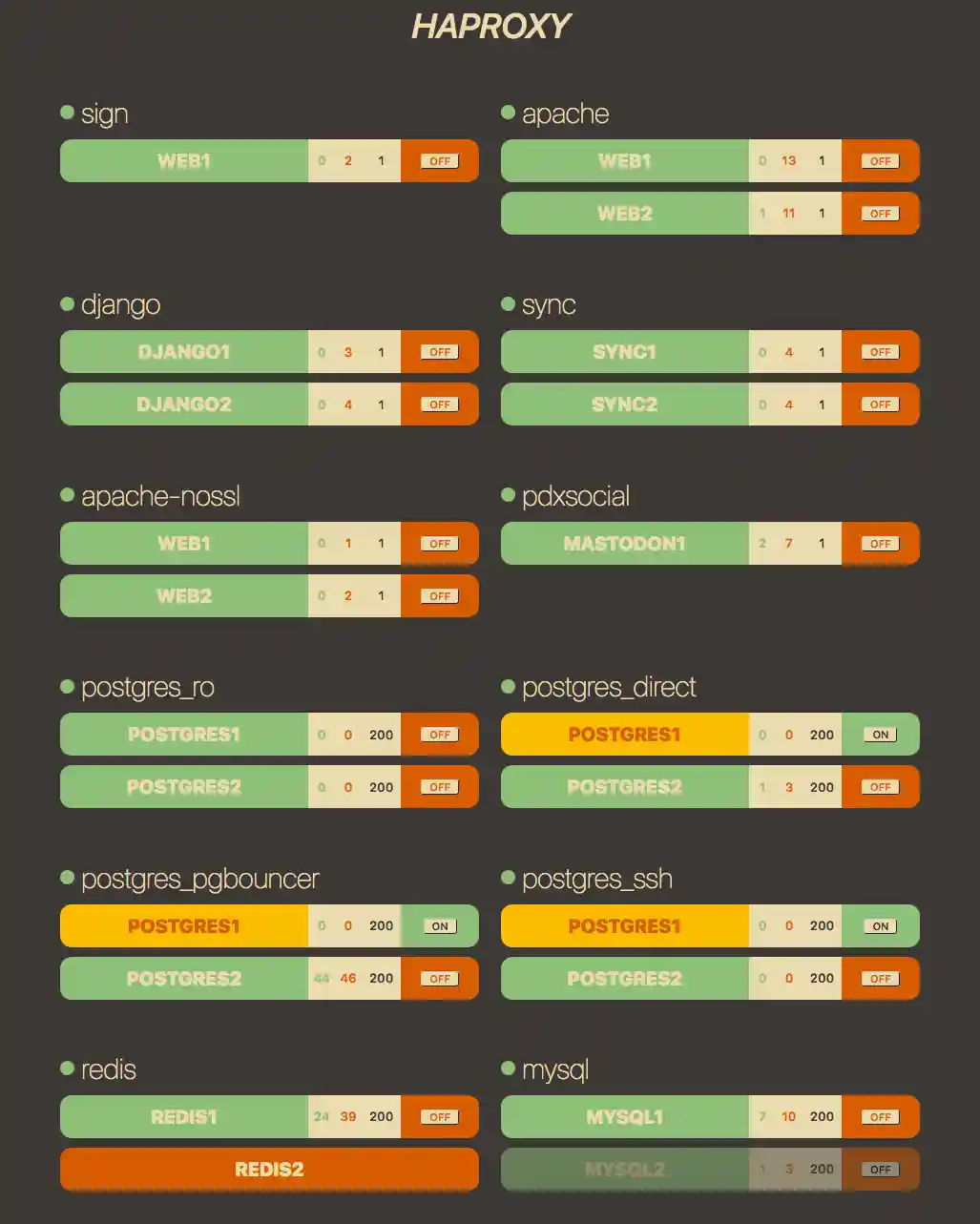Select the yellow POSTGRES1 bar under postgres_ssh
The width and height of the screenshot is (980, 1224).
pyautogui.click(x=624, y=926)
